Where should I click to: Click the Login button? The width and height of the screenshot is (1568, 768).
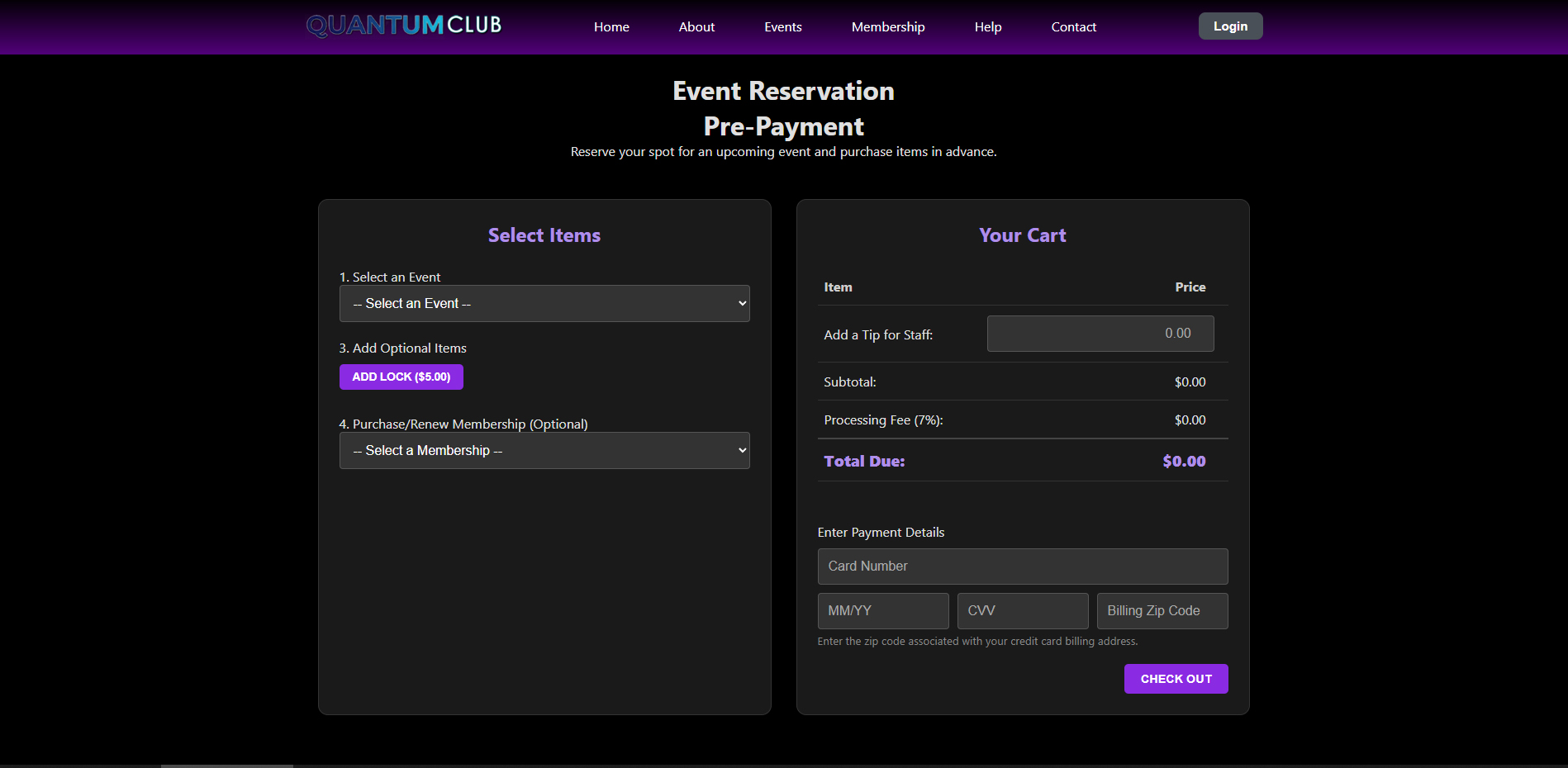(x=1230, y=26)
